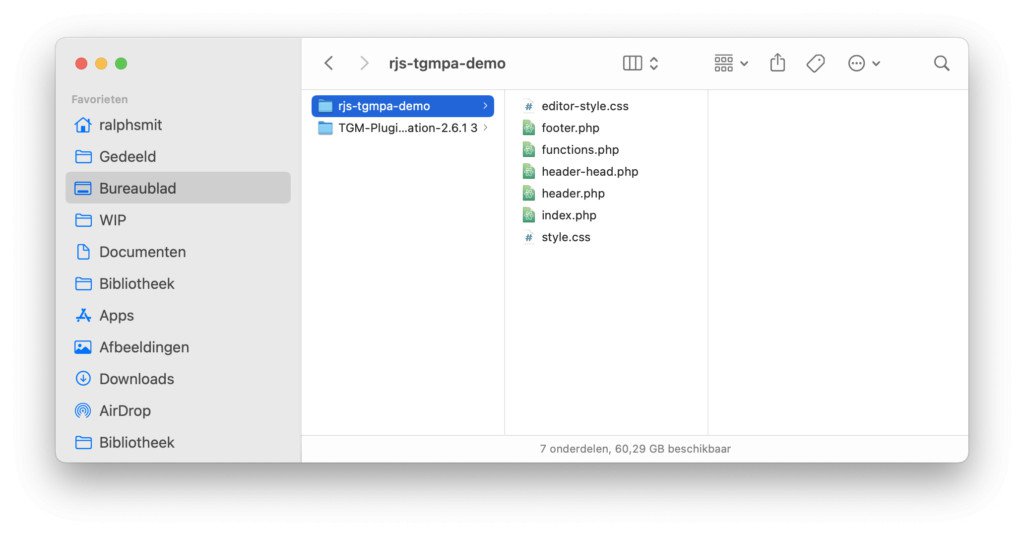This screenshot has height=536, width=1024.
Task: Click the Gedeeld folder icon
Action: tap(83, 157)
